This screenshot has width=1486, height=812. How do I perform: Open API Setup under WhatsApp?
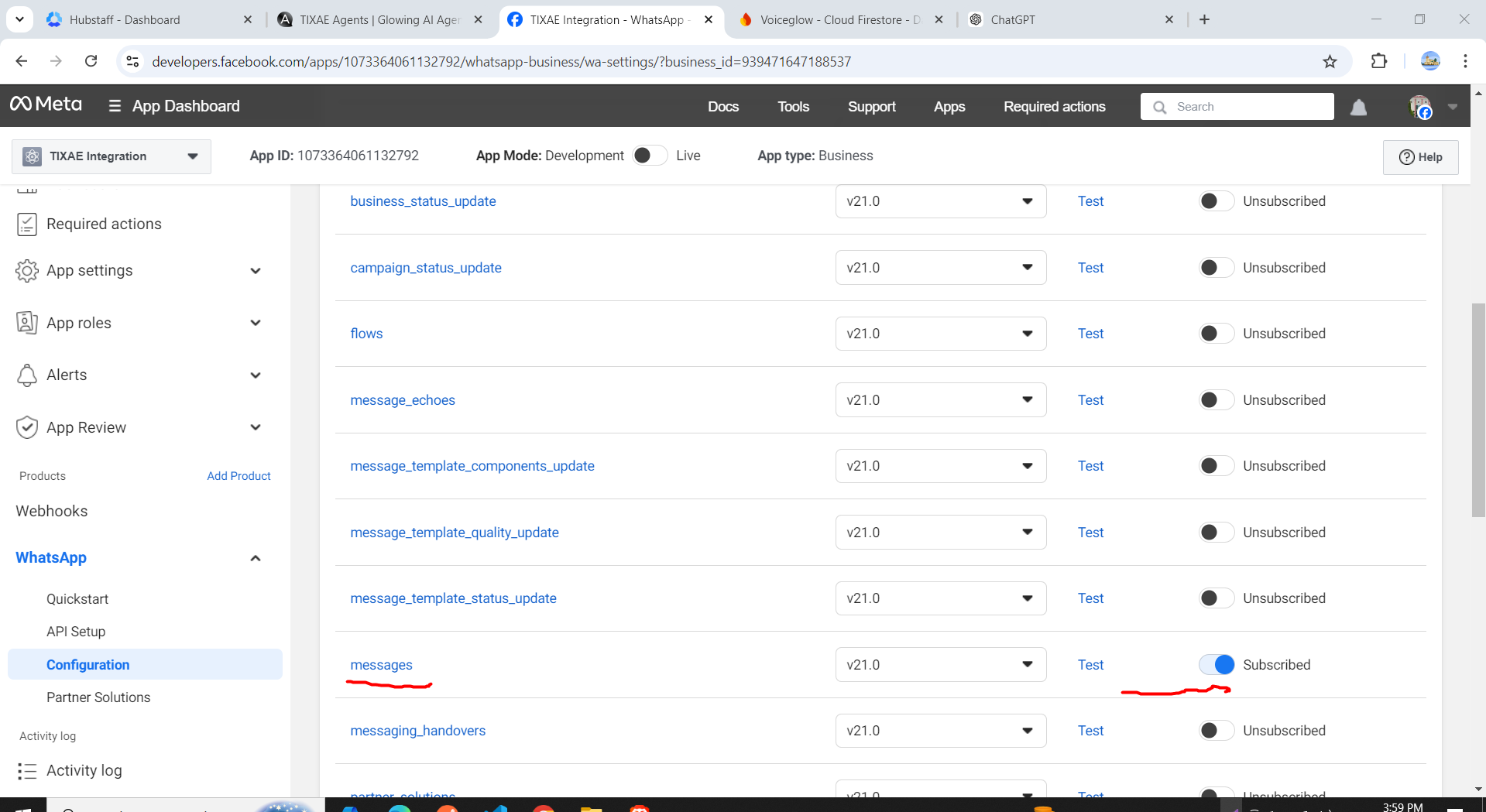tap(76, 632)
